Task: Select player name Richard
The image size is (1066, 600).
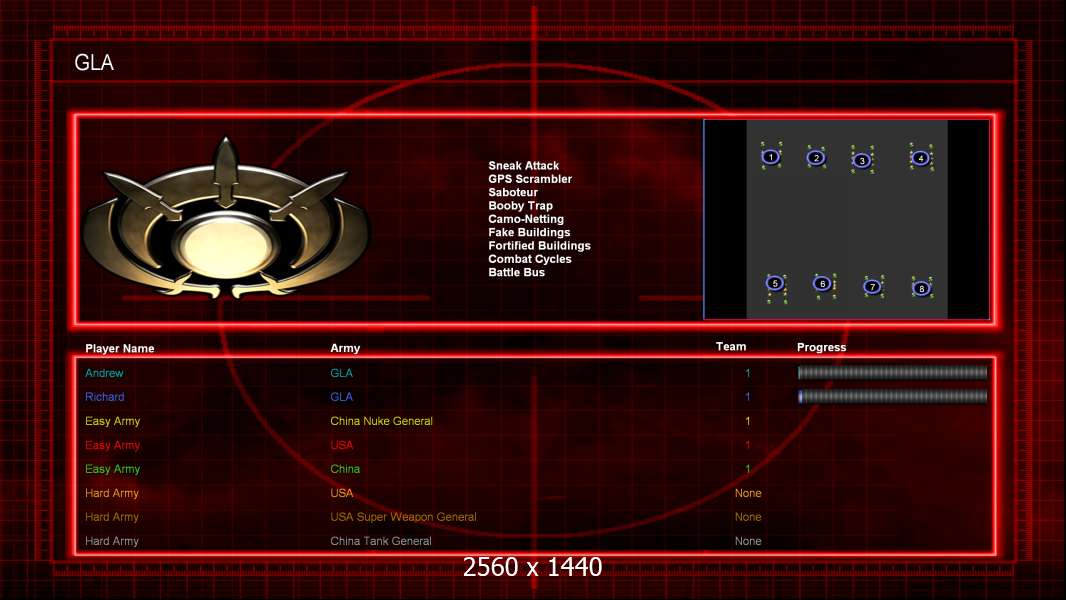Action: [x=105, y=397]
